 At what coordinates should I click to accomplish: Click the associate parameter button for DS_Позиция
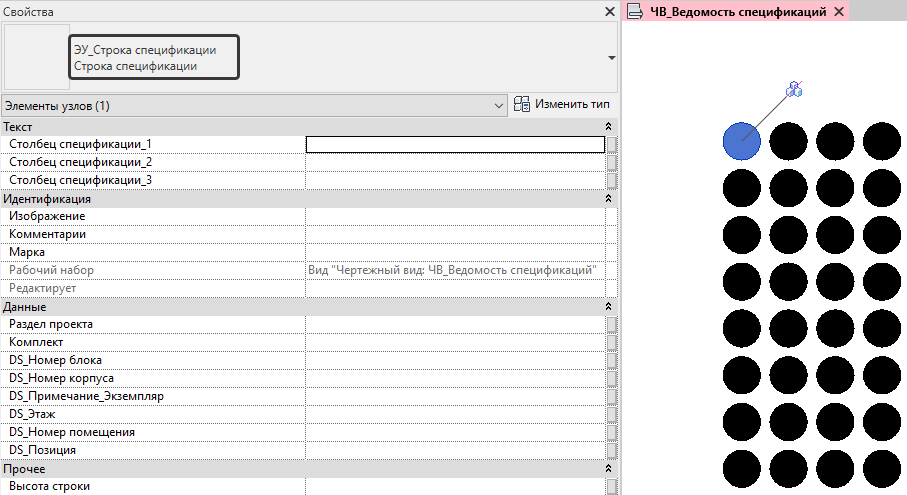pyautogui.click(x=612, y=451)
